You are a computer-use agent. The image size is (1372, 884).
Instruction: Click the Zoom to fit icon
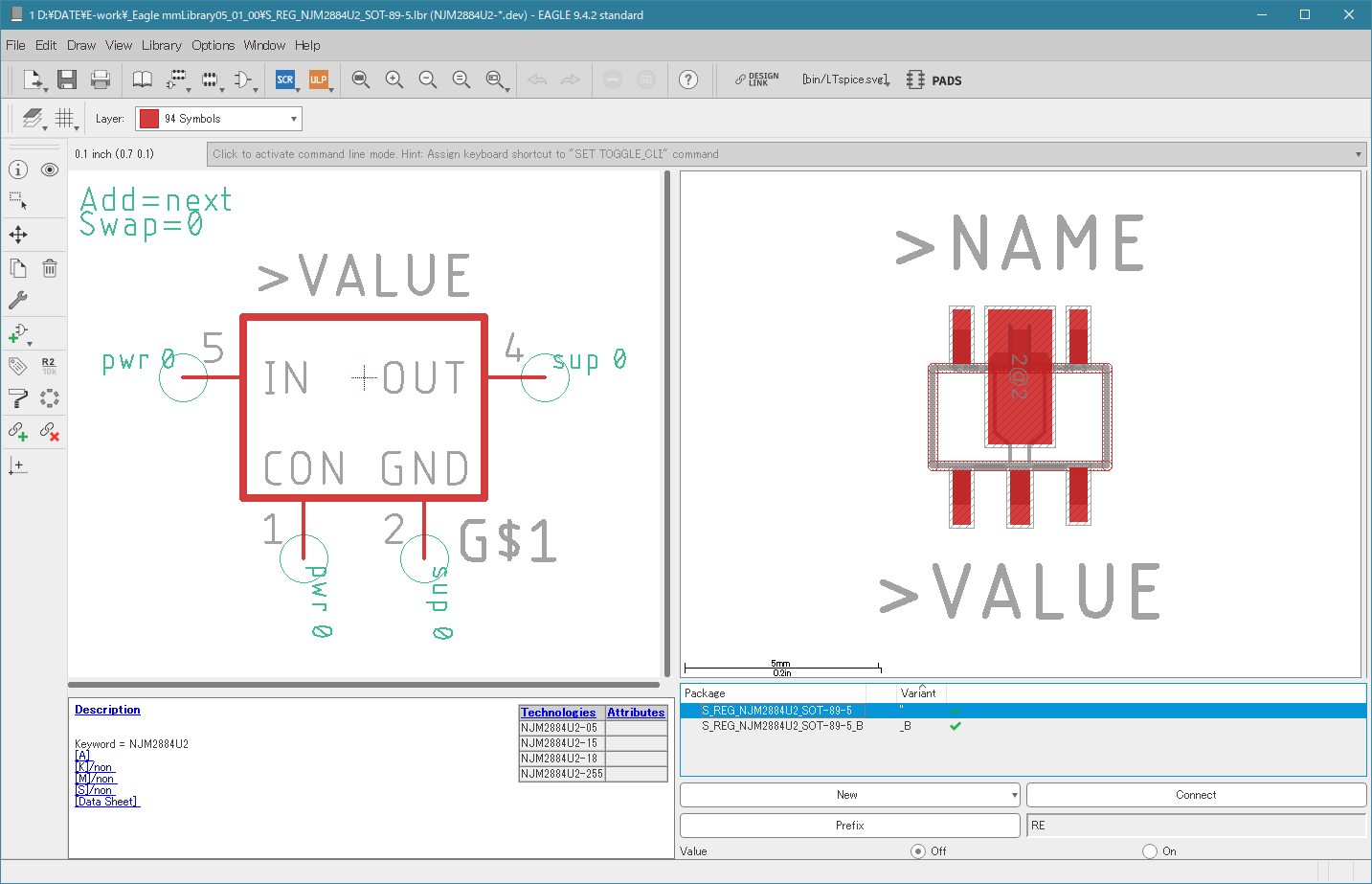(360, 79)
